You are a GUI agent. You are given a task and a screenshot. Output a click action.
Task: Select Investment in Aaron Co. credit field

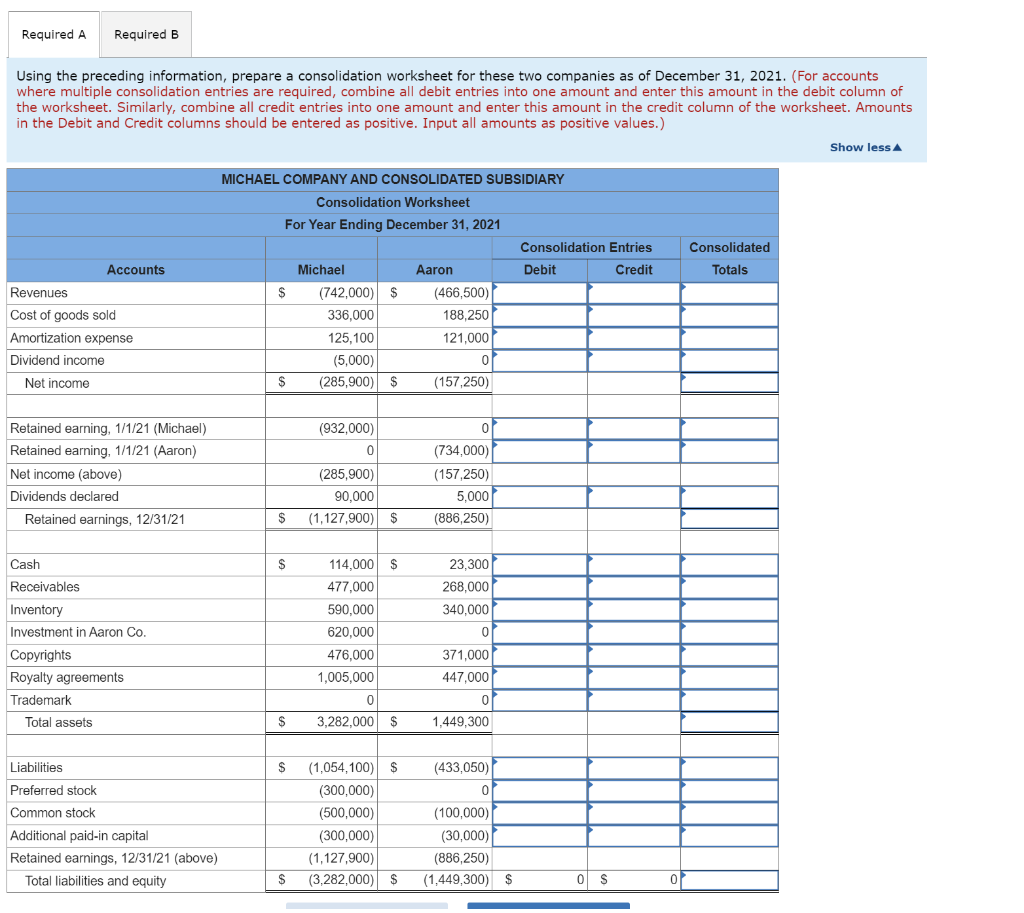click(x=633, y=633)
